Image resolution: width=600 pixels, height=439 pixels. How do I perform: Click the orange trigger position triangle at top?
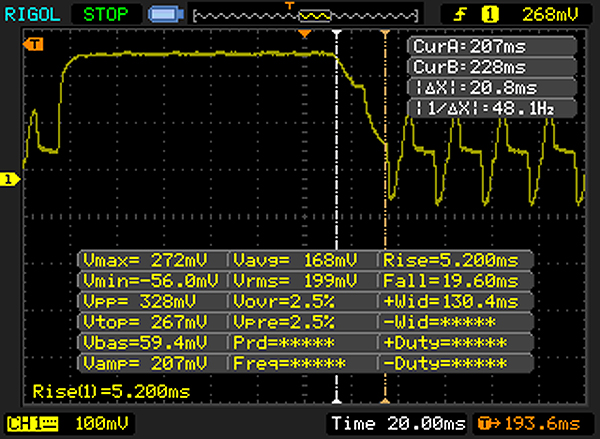(x=304, y=34)
